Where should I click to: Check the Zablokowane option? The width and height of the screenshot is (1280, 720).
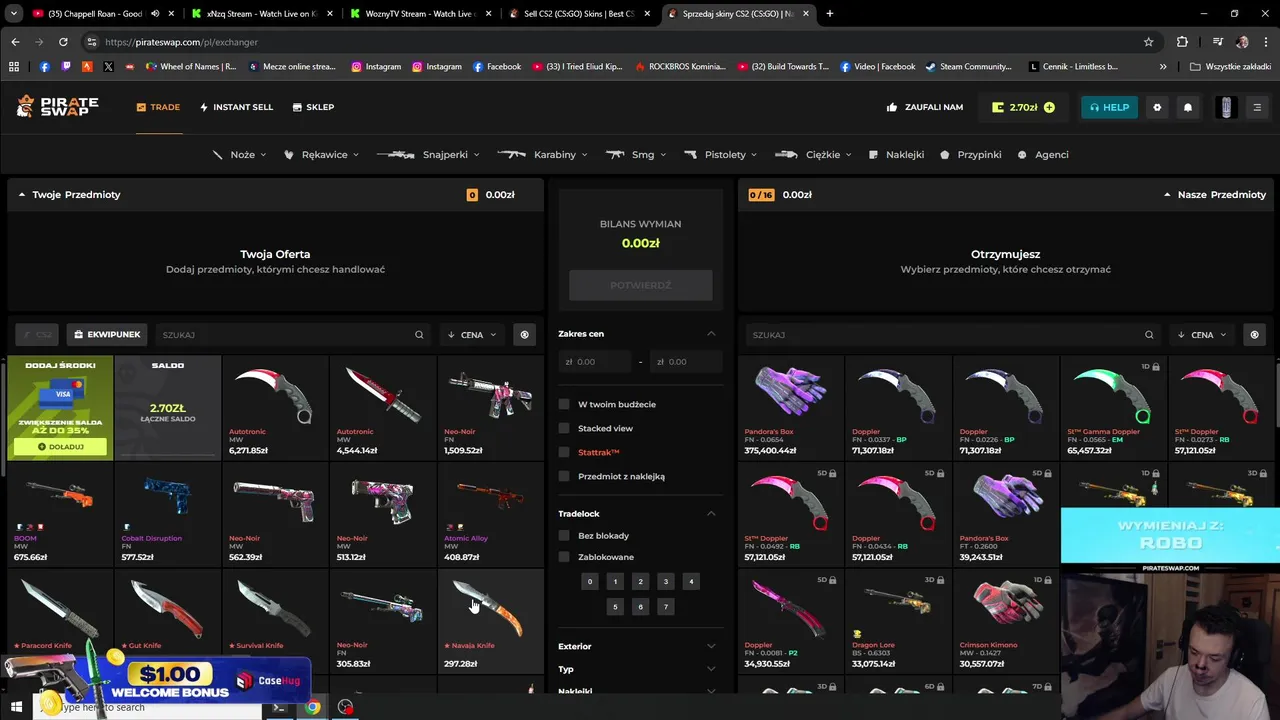coord(564,557)
